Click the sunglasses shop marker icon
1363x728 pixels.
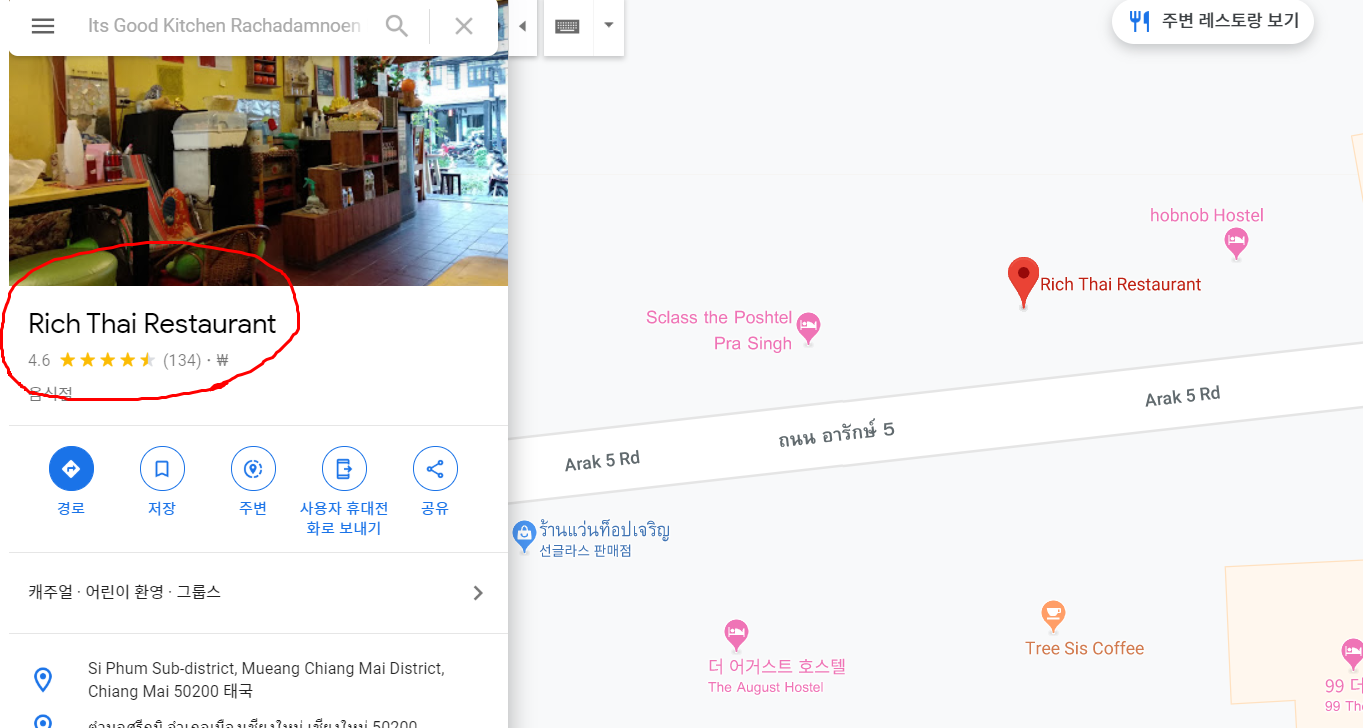(x=523, y=536)
